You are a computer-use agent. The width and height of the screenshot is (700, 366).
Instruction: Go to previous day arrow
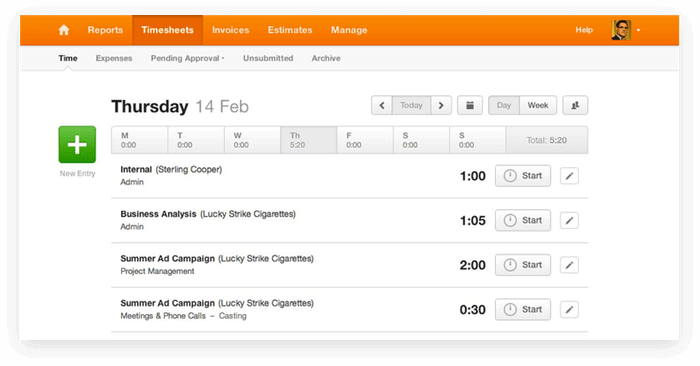[382, 105]
